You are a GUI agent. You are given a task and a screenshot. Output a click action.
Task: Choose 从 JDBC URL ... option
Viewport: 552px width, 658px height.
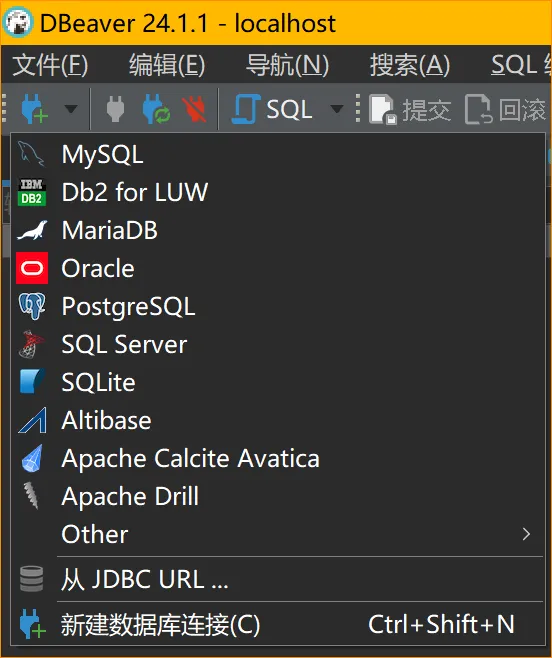point(277,579)
